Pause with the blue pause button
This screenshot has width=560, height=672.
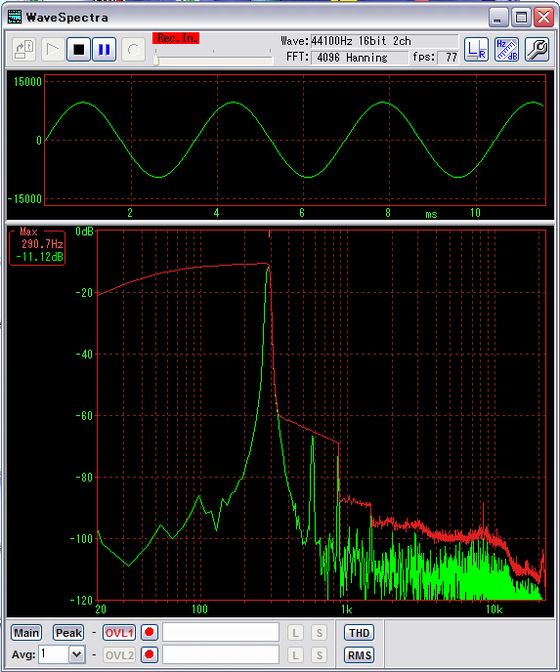click(x=104, y=50)
